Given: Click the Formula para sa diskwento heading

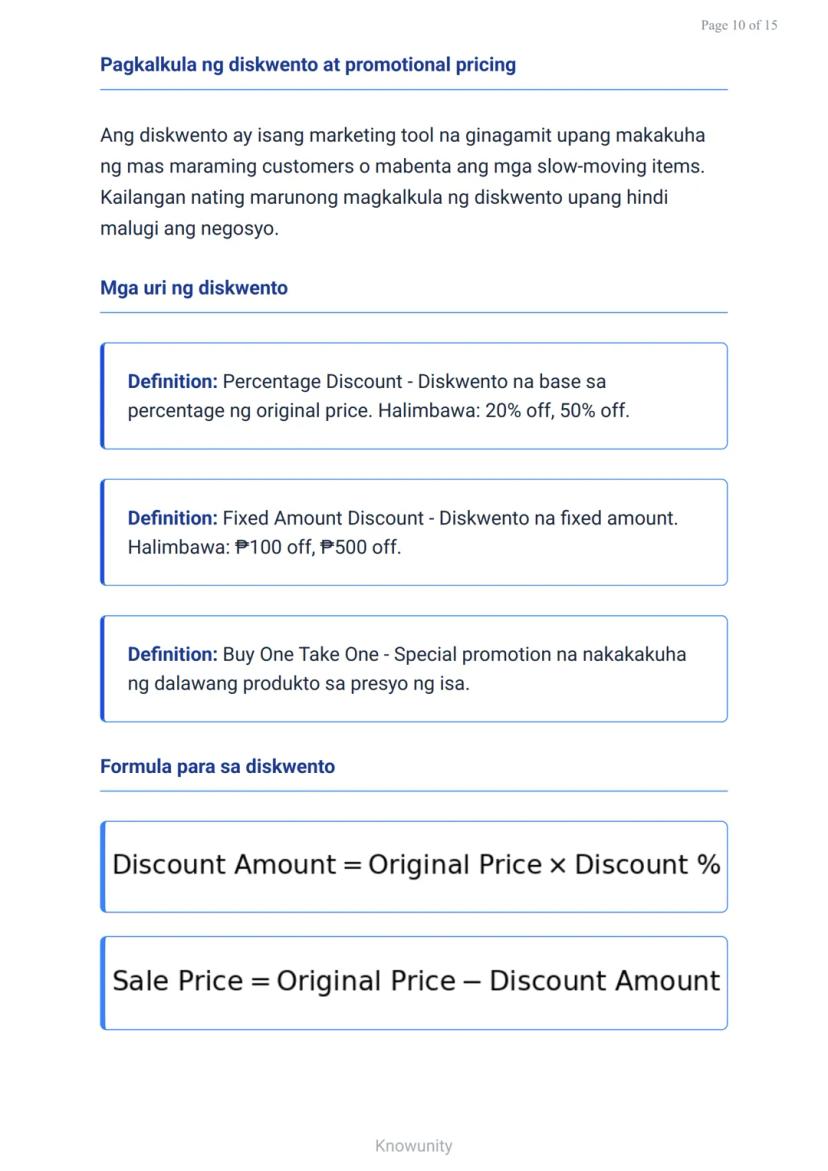Looking at the screenshot, I should point(217,767).
